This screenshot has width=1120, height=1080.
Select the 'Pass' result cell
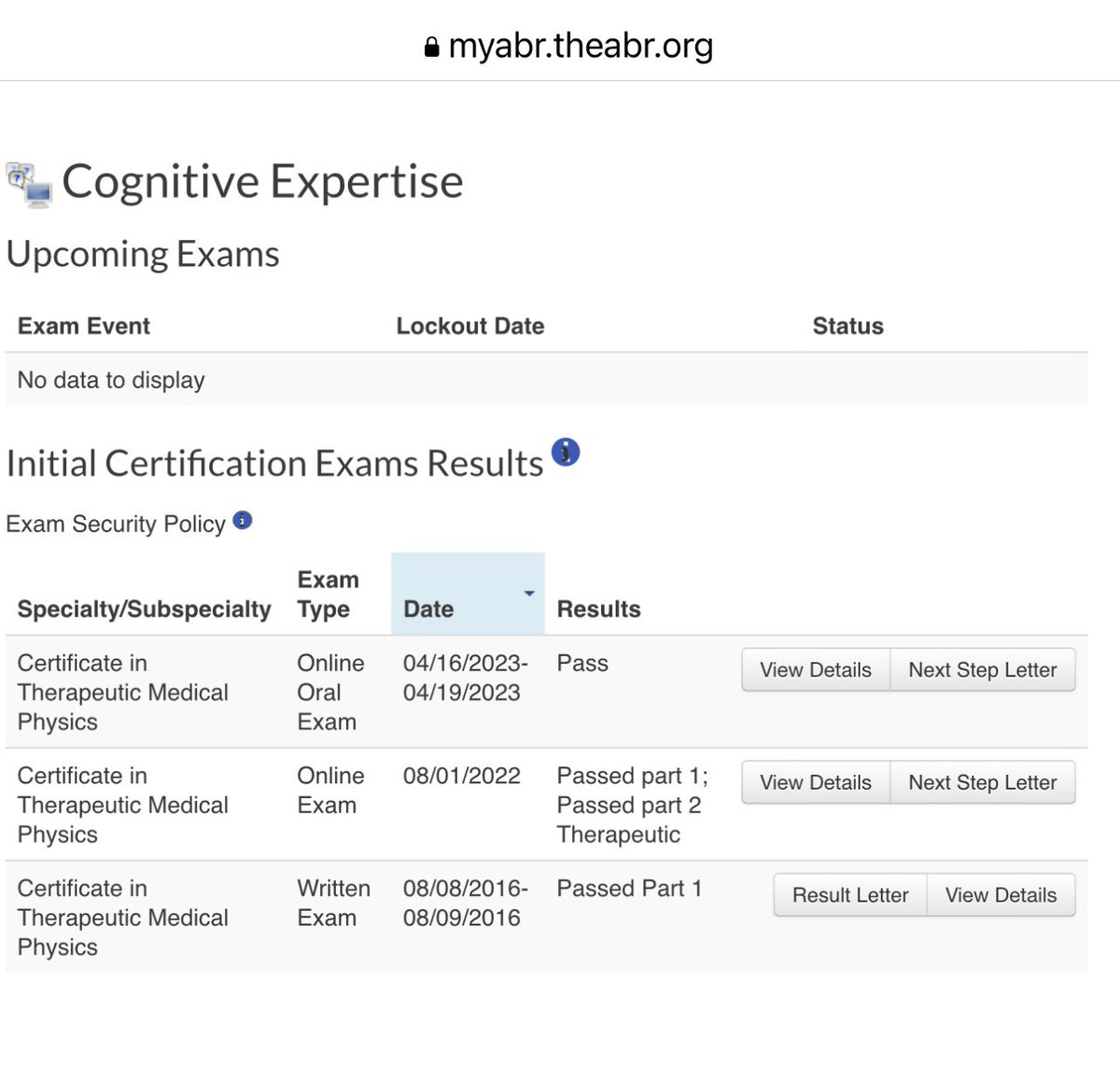tap(582, 664)
